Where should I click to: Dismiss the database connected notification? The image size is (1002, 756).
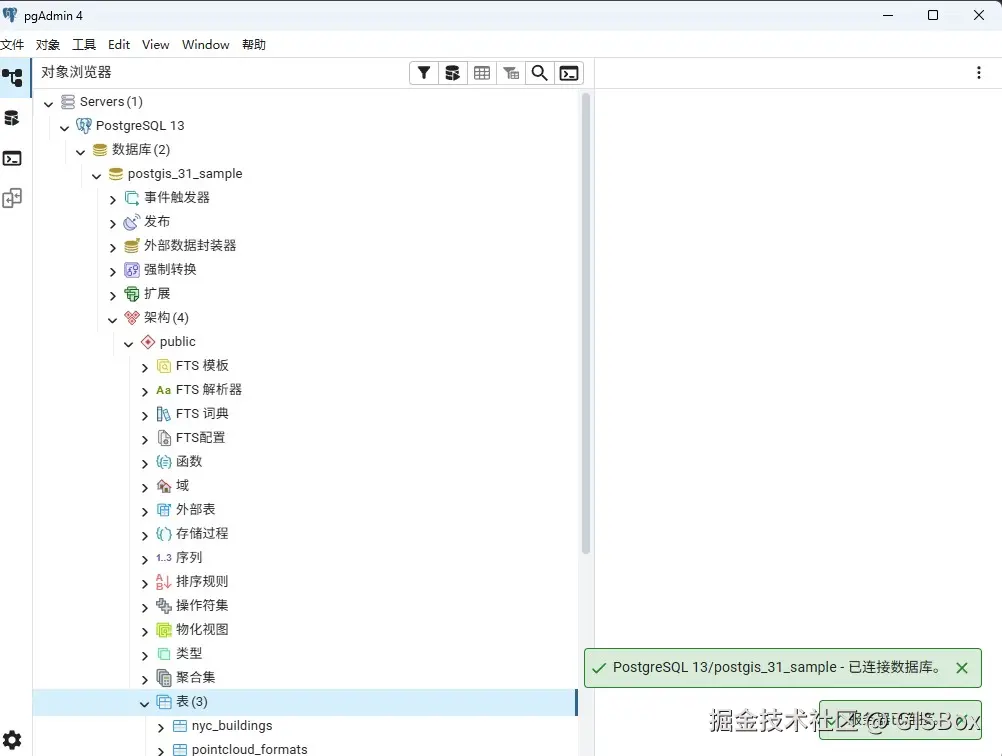click(x=963, y=667)
